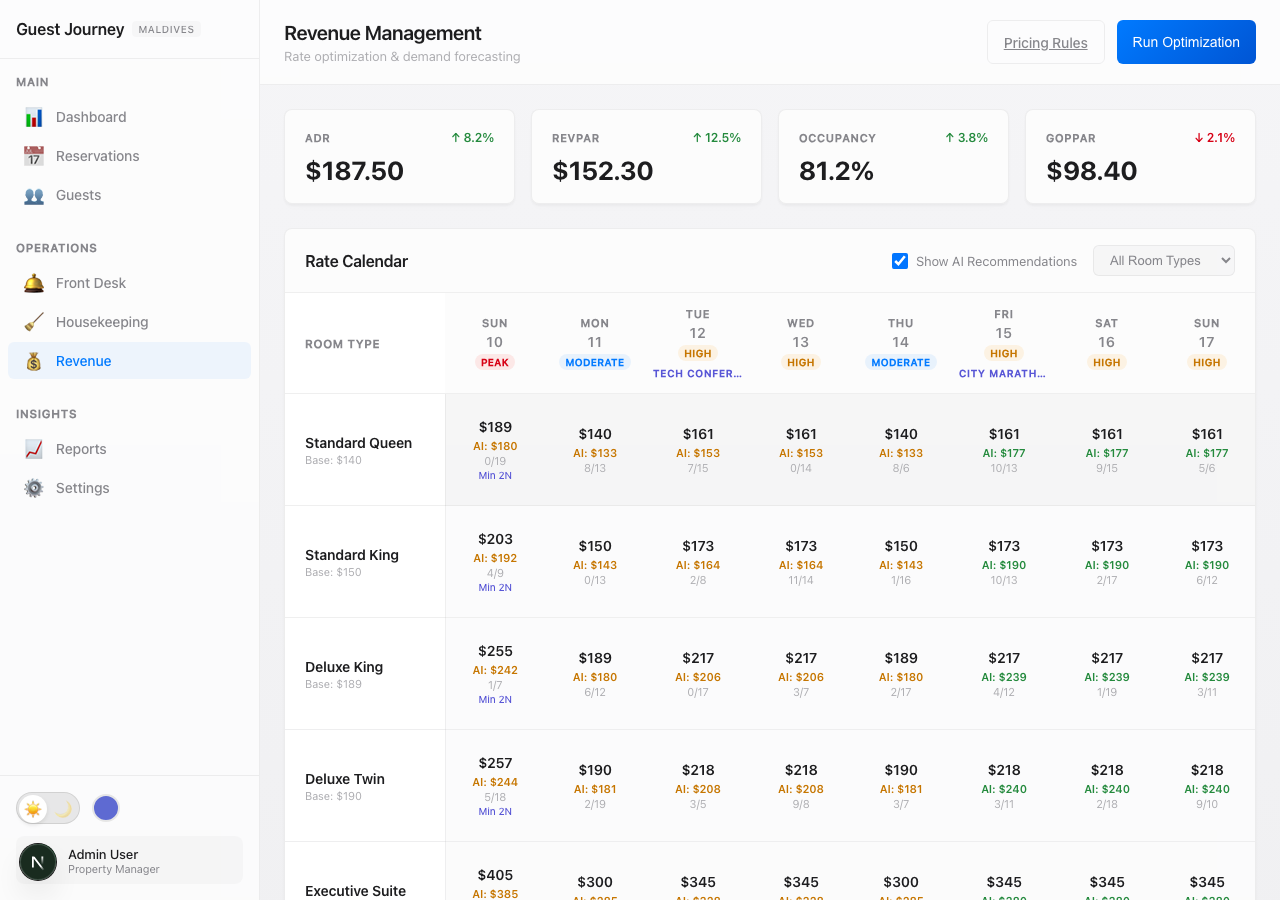
Task: Click the Front Desk bell icon
Action: coord(34,283)
